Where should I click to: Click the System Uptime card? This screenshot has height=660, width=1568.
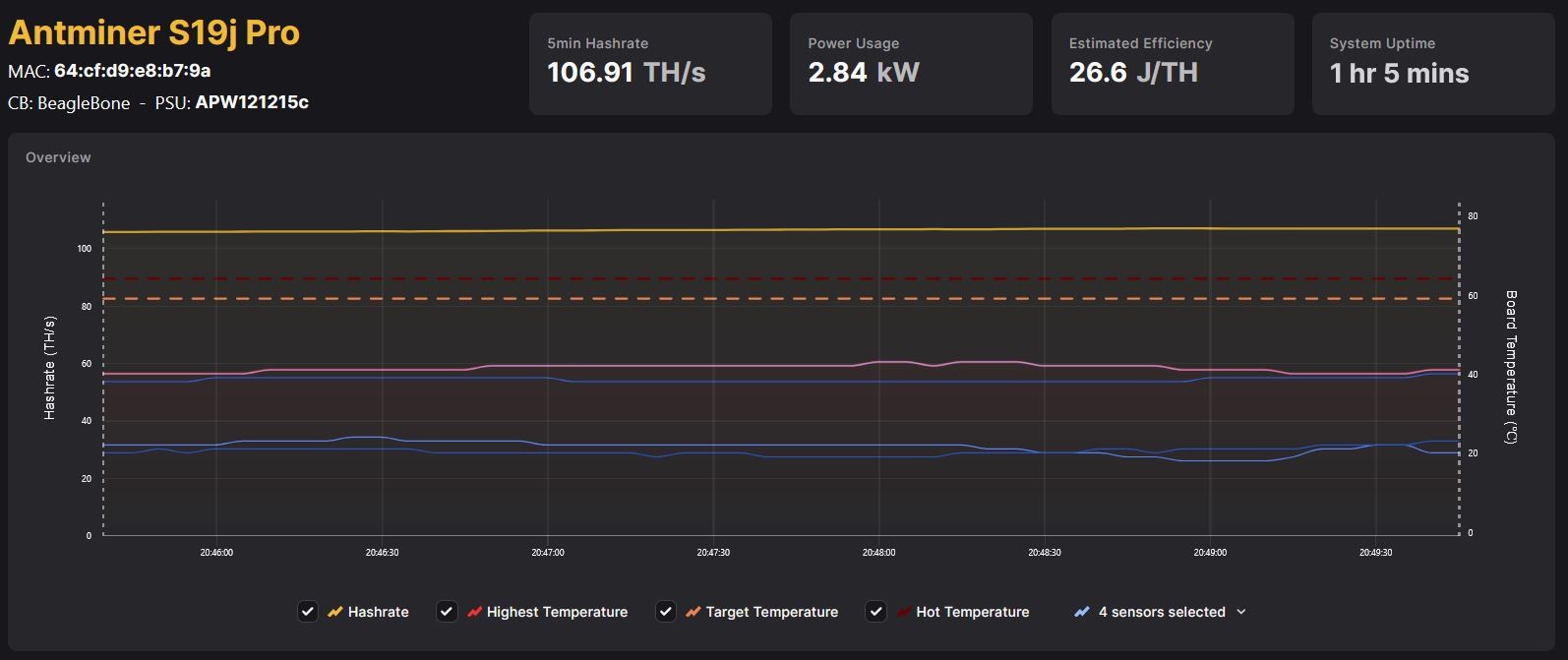(x=1433, y=64)
